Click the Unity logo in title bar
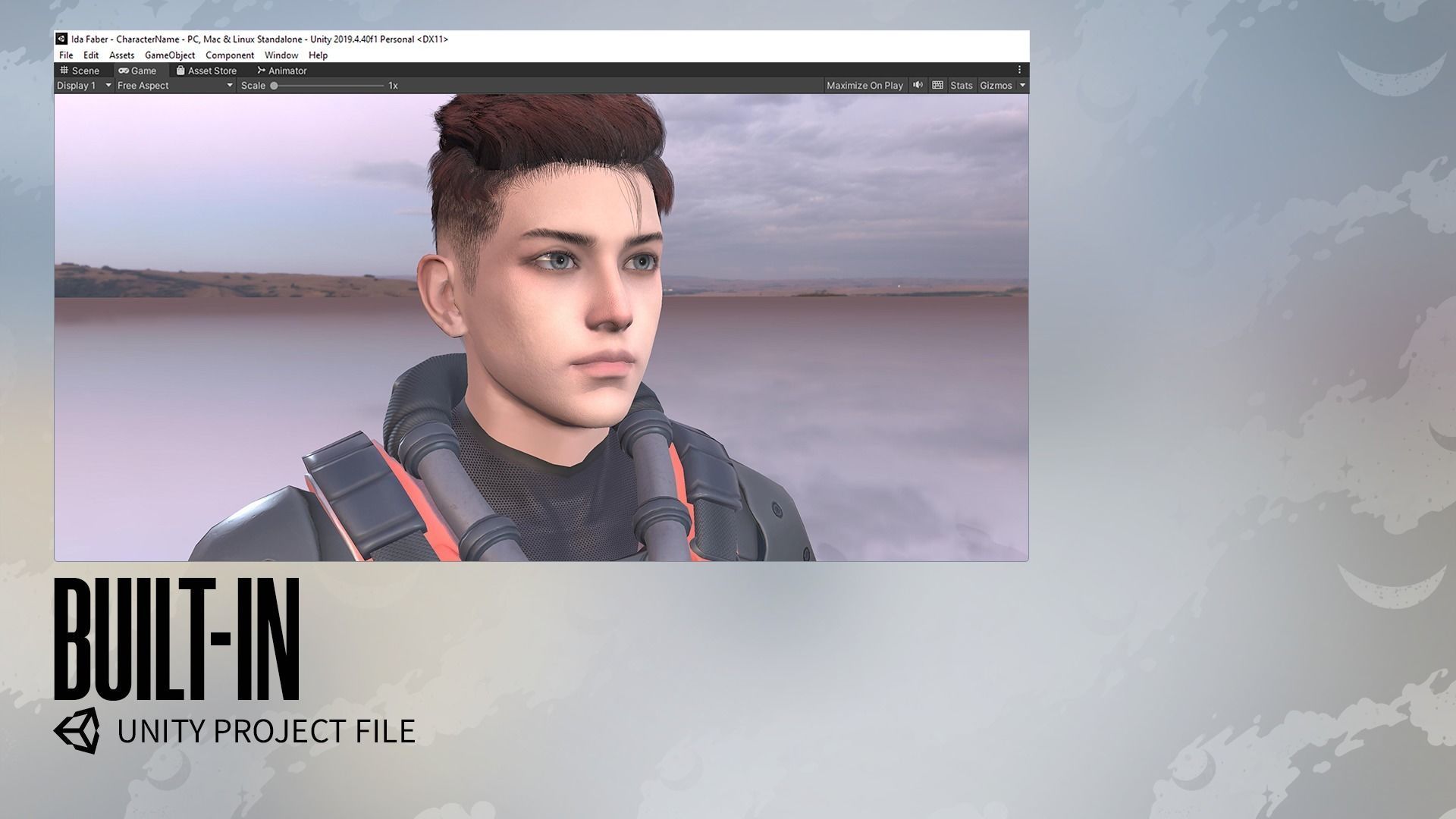The width and height of the screenshot is (1456, 819). pyautogui.click(x=61, y=39)
